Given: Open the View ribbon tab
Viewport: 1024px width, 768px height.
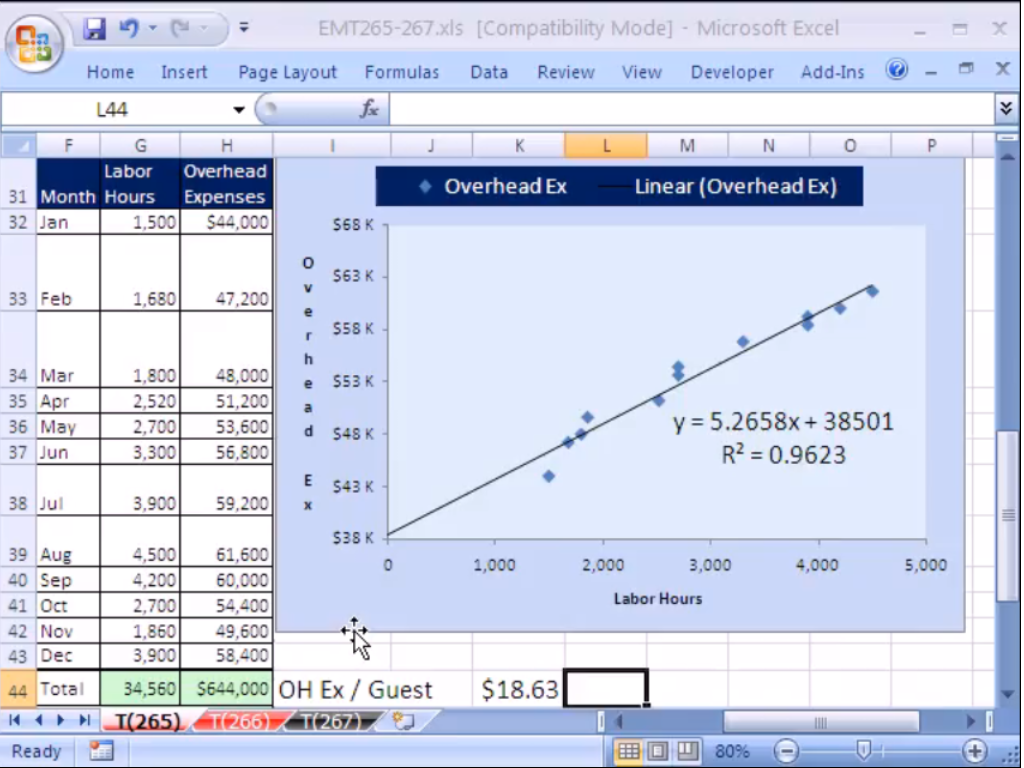Looking at the screenshot, I should 642,72.
